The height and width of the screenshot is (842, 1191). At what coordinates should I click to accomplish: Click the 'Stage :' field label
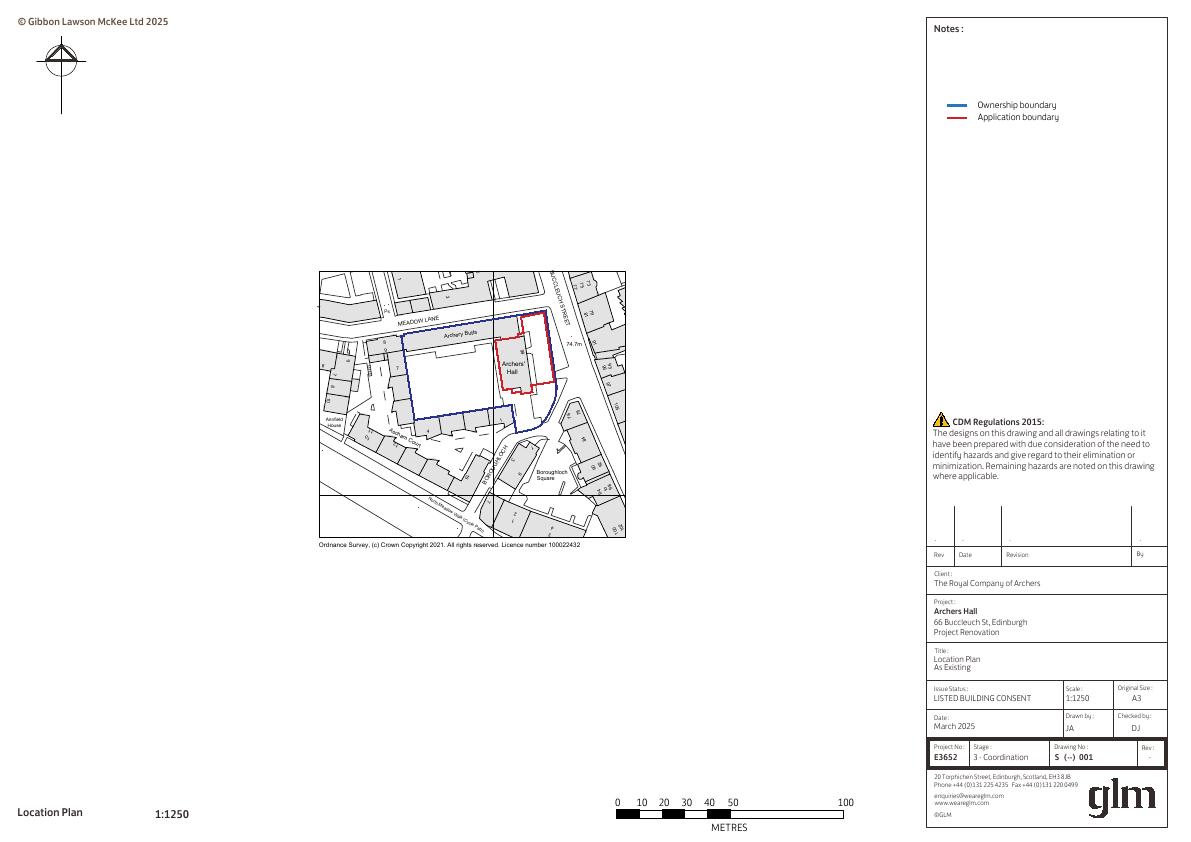(x=981, y=747)
